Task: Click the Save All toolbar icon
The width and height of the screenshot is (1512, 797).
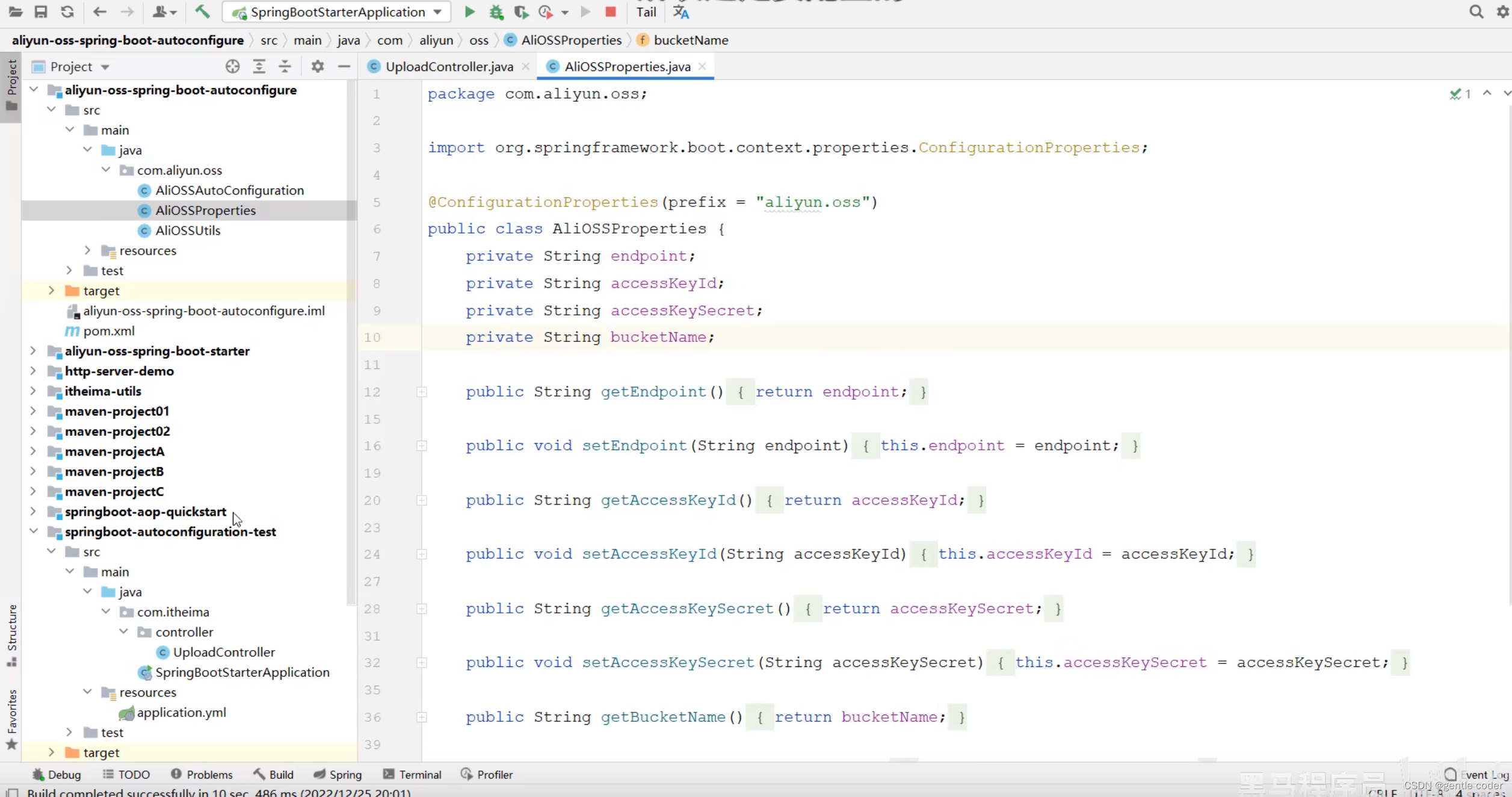Action: pos(41,12)
